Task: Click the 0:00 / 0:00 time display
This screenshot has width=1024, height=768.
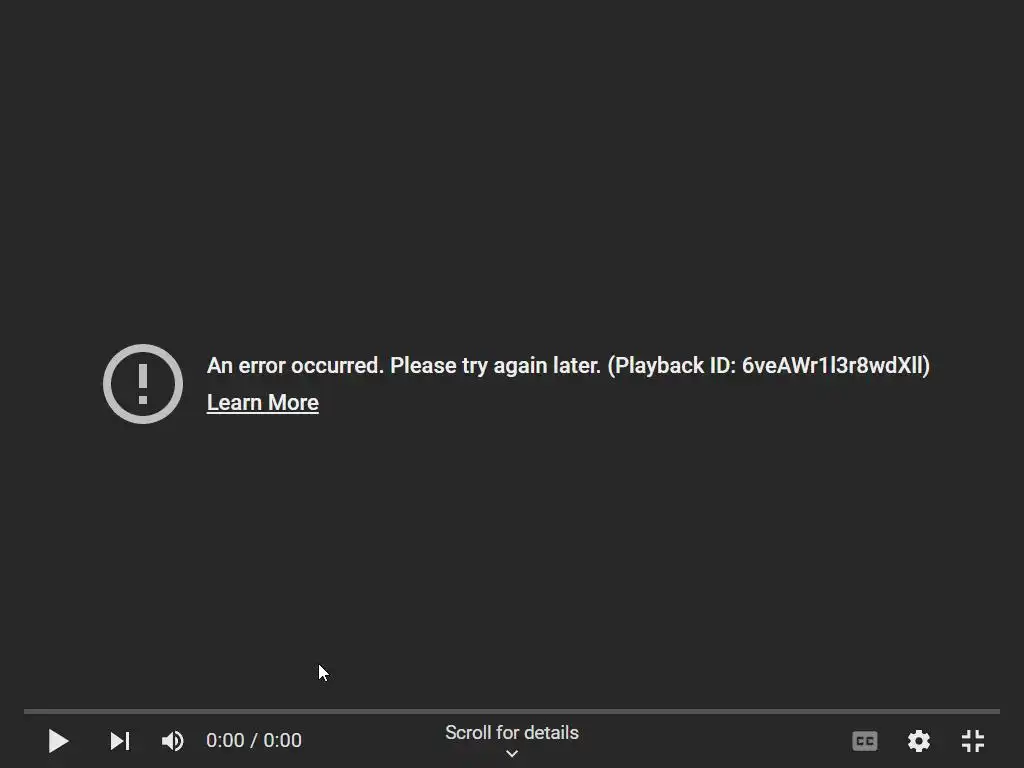Action: (254, 741)
